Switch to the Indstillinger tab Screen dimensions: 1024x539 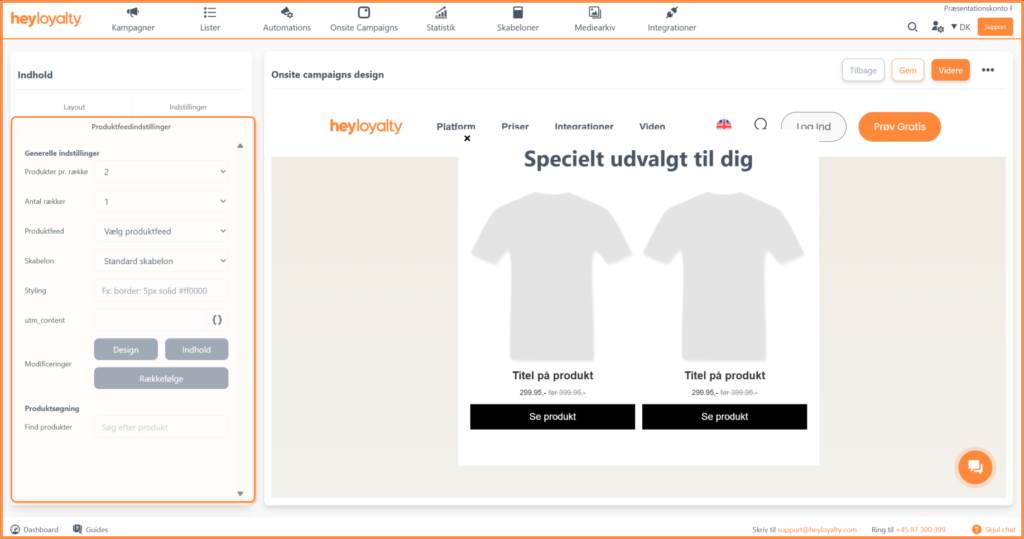pos(187,106)
